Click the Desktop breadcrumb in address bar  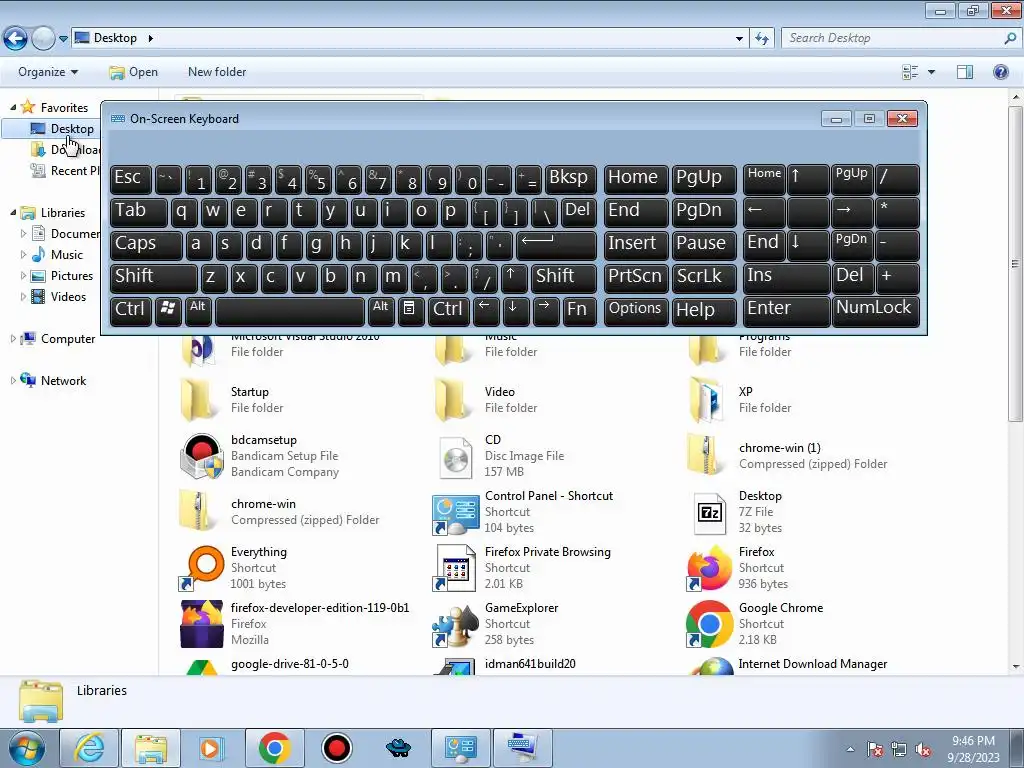115,38
